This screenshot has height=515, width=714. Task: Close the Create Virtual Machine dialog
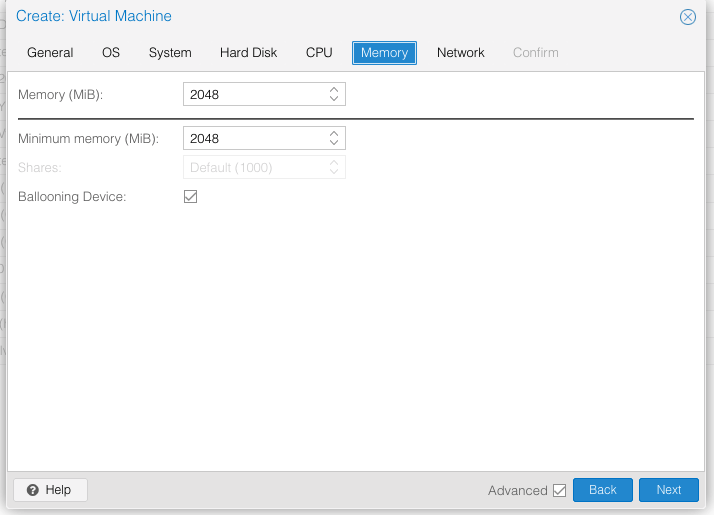tap(687, 17)
